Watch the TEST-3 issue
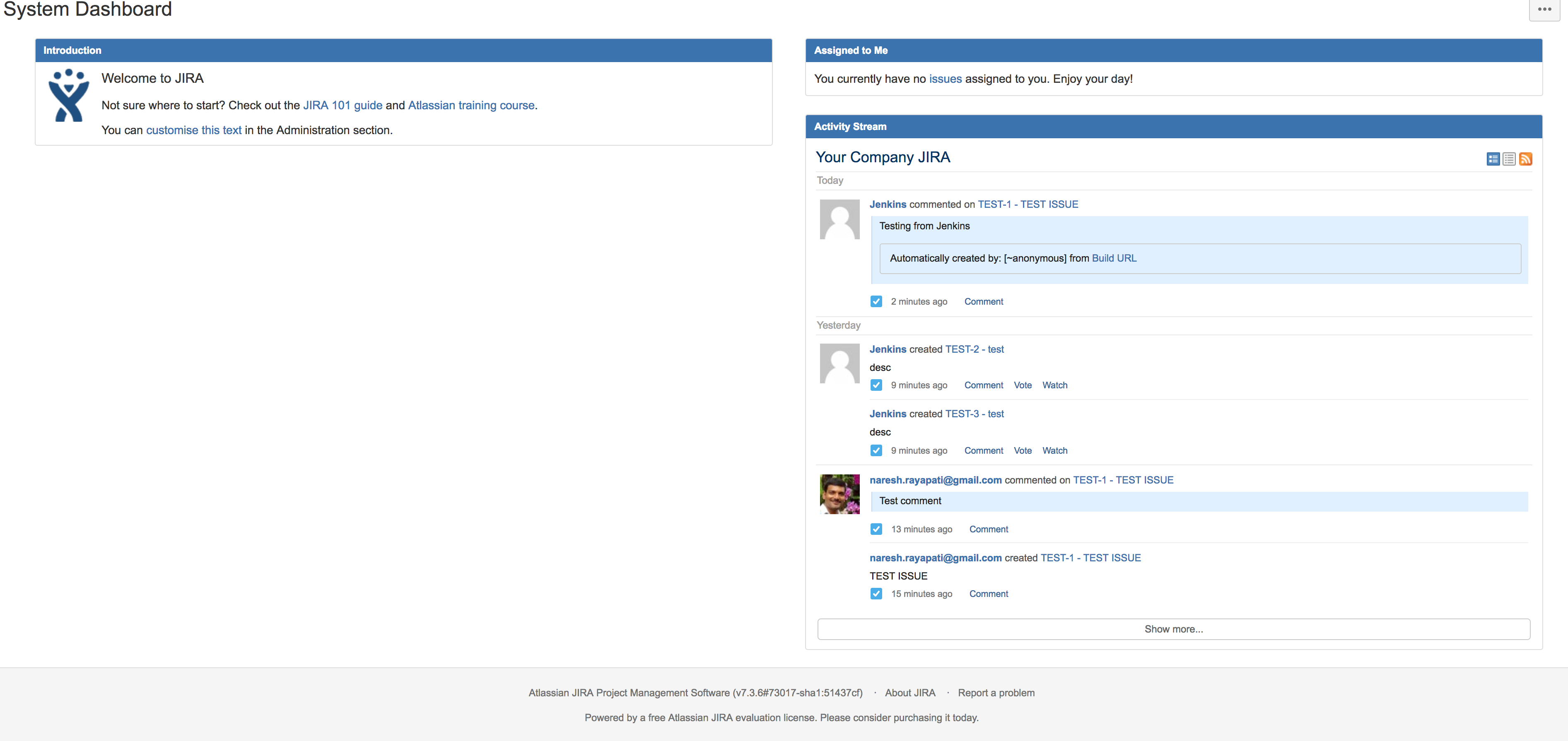Image resolution: width=1568 pixels, height=741 pixels. coord(1054,451)
